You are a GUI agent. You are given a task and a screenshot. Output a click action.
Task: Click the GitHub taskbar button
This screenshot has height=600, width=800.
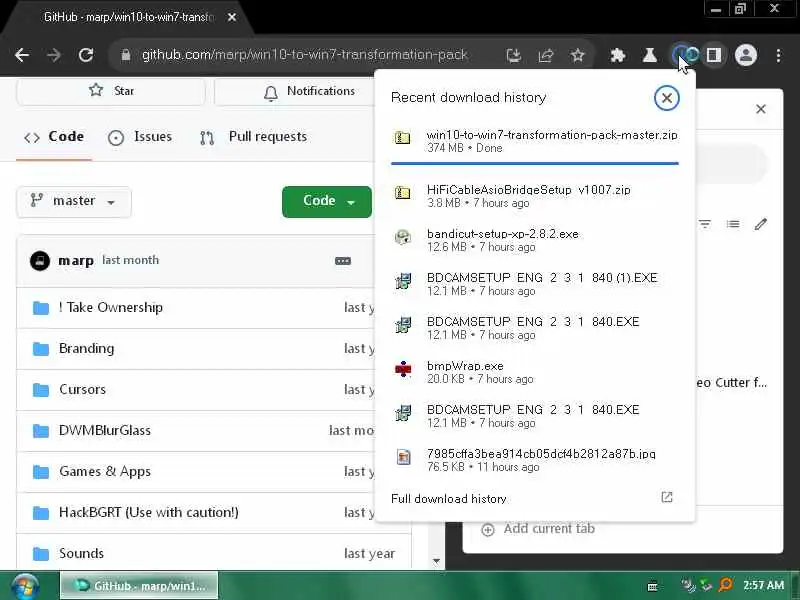(x=139, y=586)
